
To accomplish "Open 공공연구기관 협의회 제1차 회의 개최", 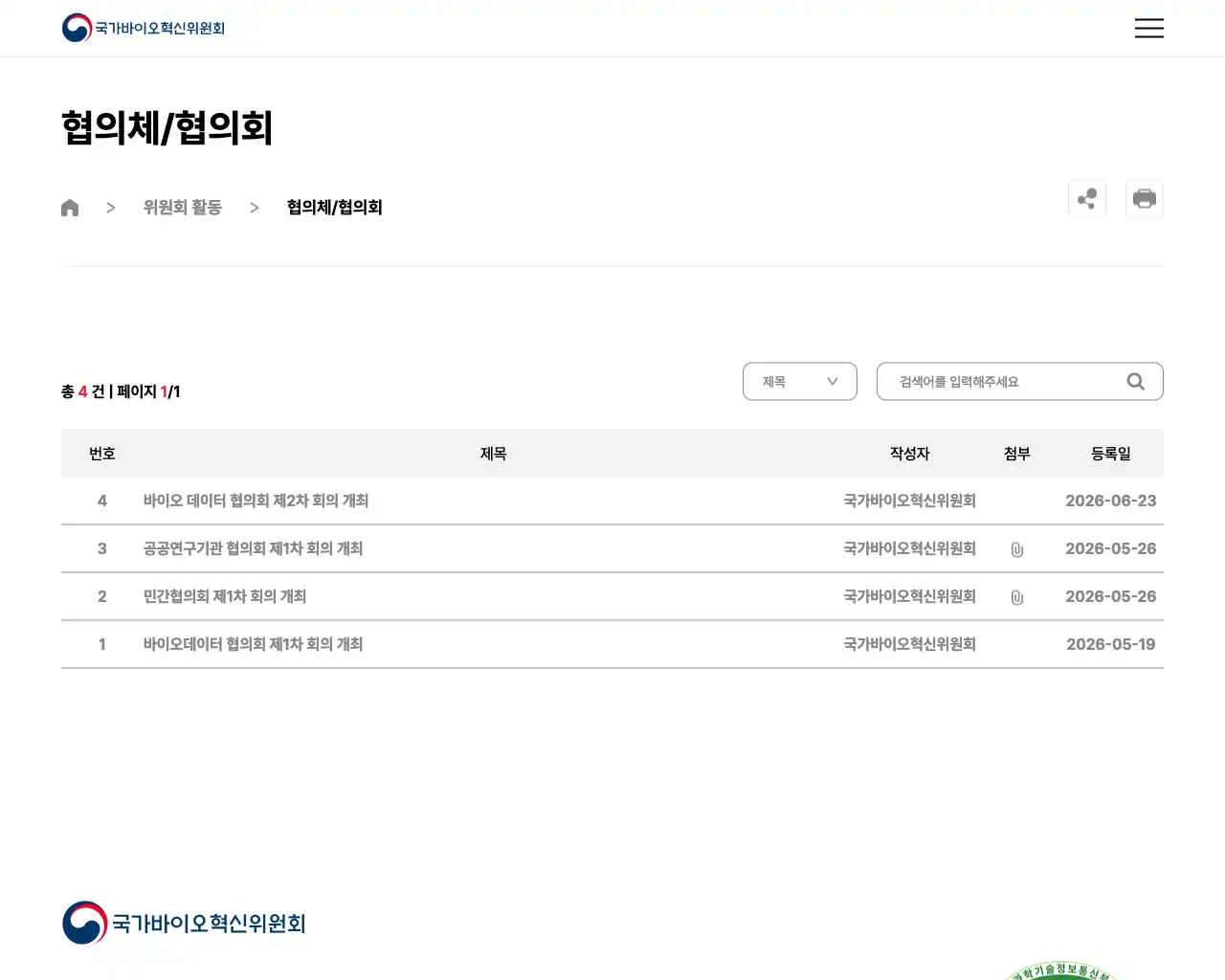I will point(253,548).
